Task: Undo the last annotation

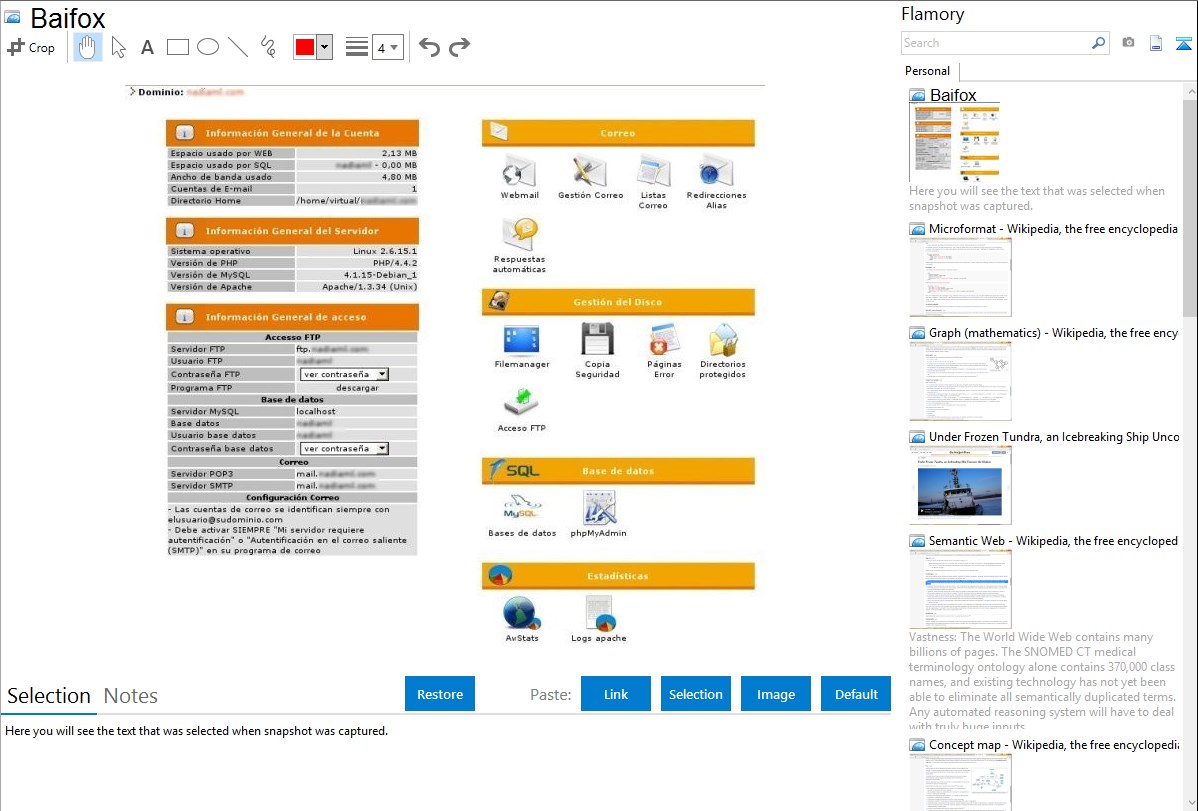Action: [x=429, y=47]
